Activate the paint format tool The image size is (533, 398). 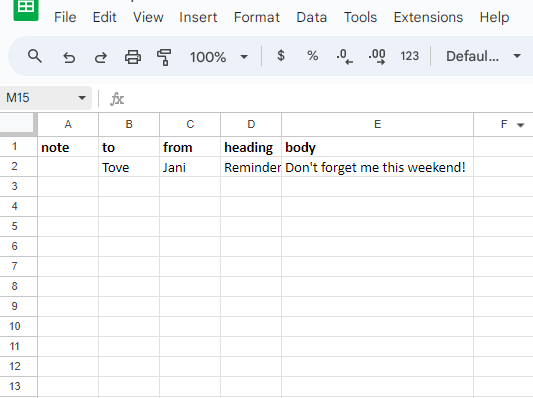click(x=164, y=57)
